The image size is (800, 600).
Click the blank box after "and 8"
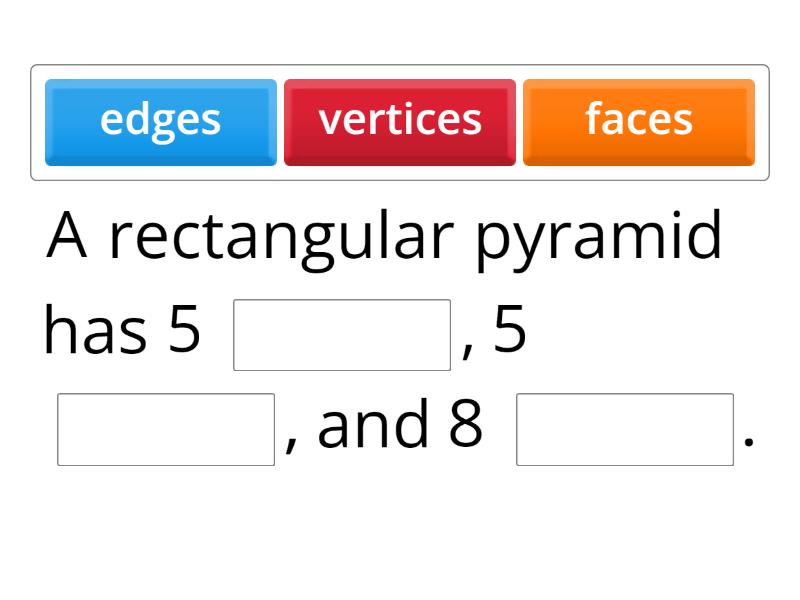[625, 429]
